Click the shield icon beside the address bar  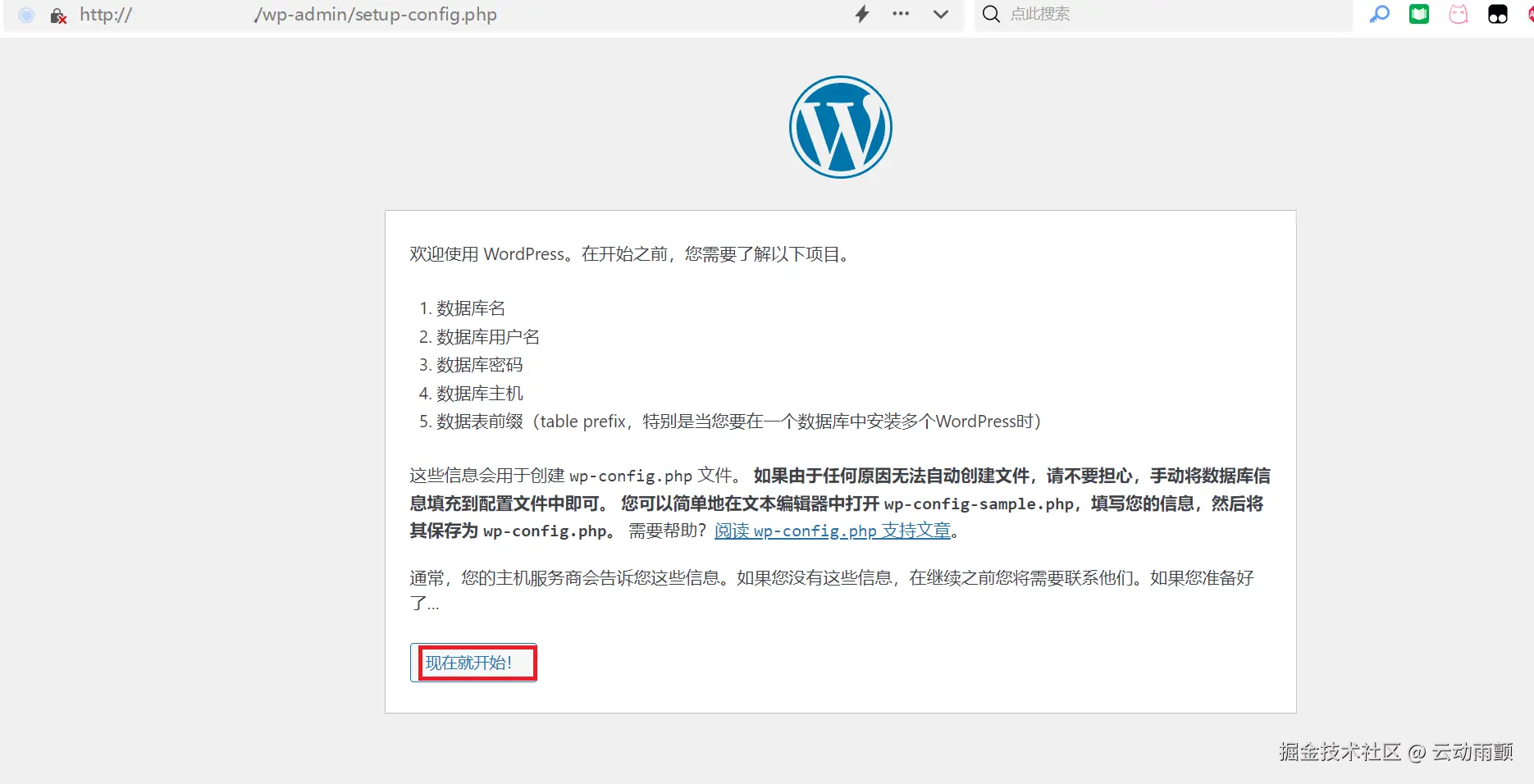26,15
